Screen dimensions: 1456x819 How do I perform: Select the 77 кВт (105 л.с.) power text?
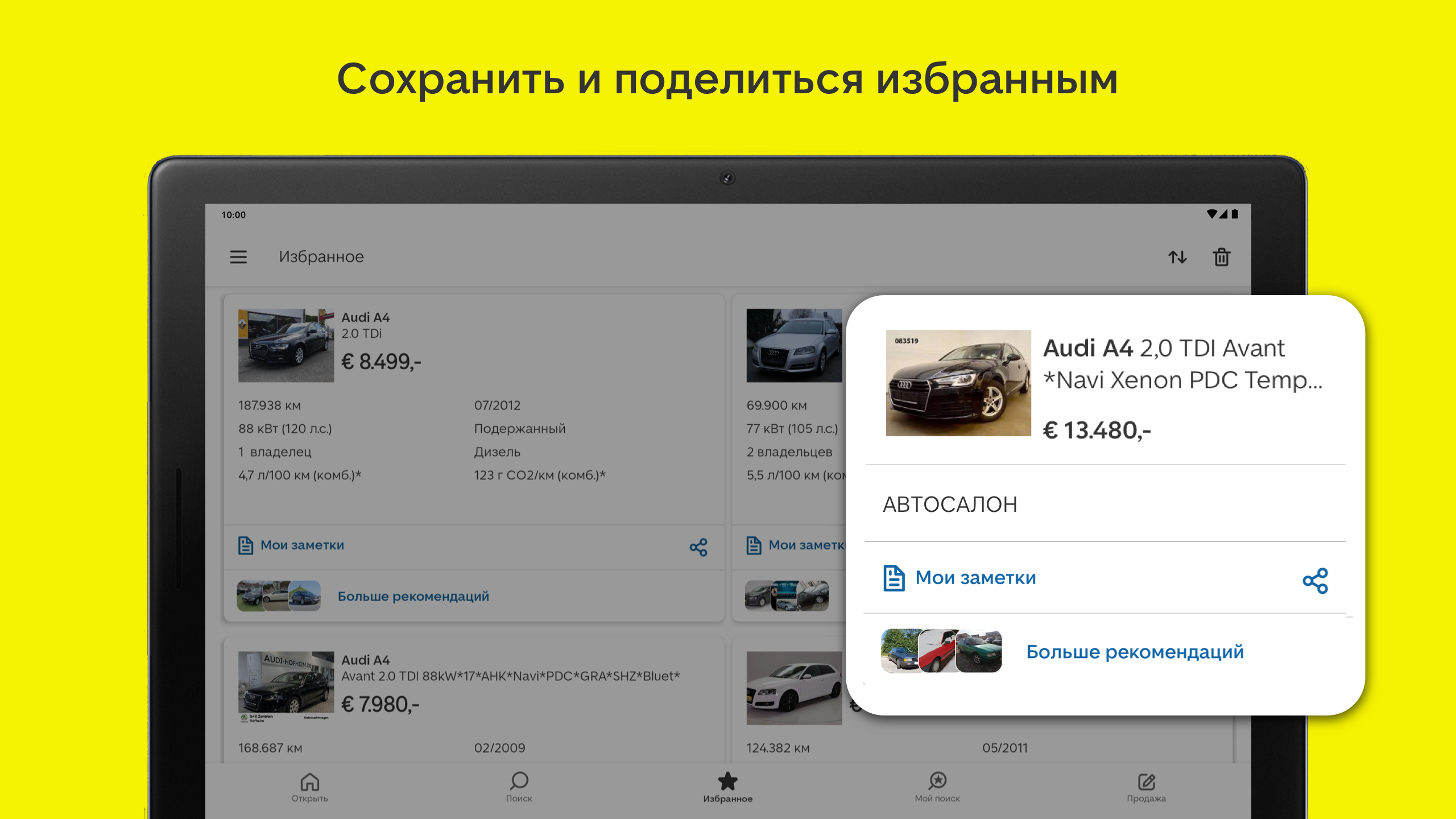(x=792, y=429)
